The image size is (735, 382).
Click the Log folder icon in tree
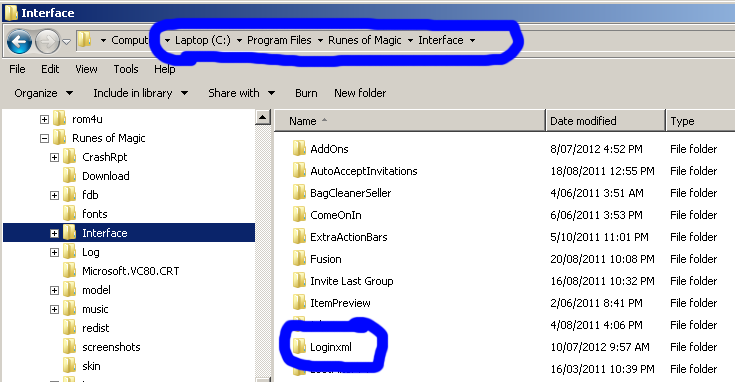coord(69,252)
